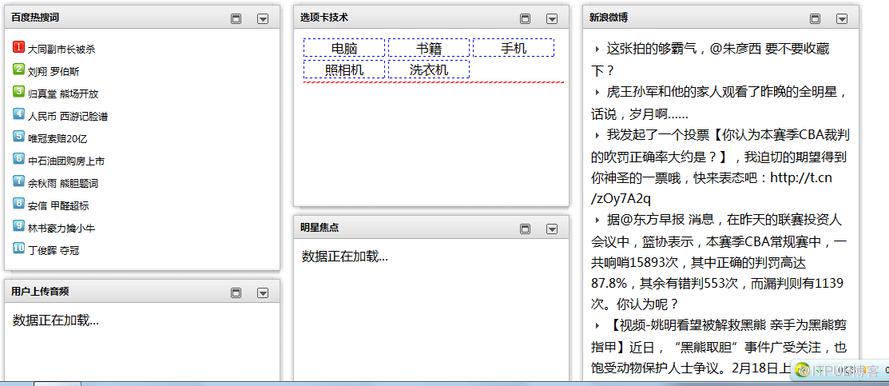Open hot search 唯冠索赔20亿
The height and width of the screenshot is (386, 889).
(x=57, y=139)
